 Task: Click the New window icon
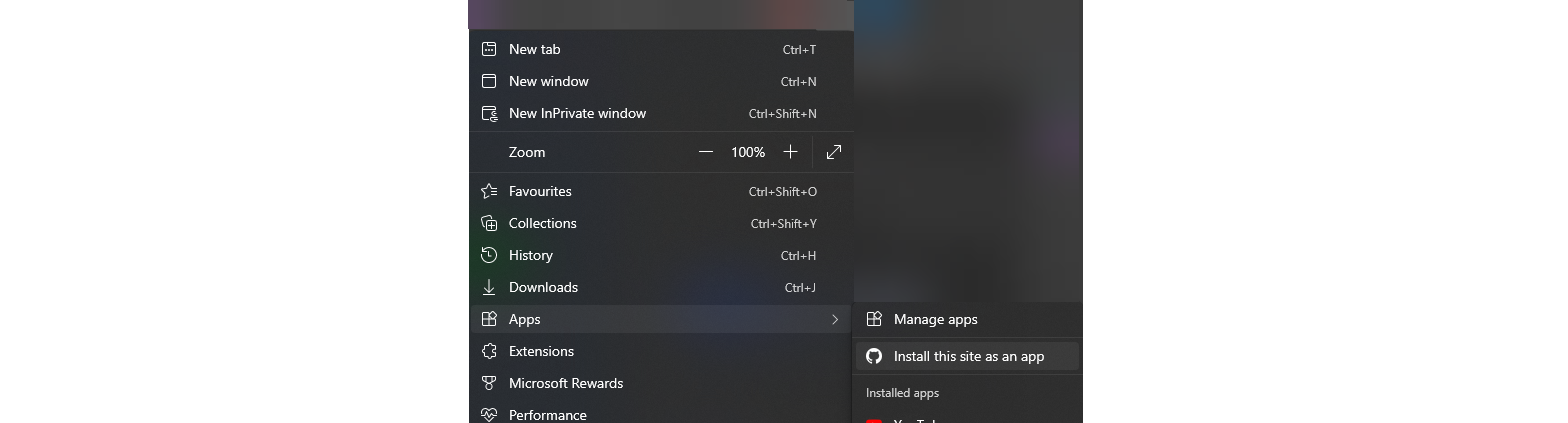pos(489,81)
